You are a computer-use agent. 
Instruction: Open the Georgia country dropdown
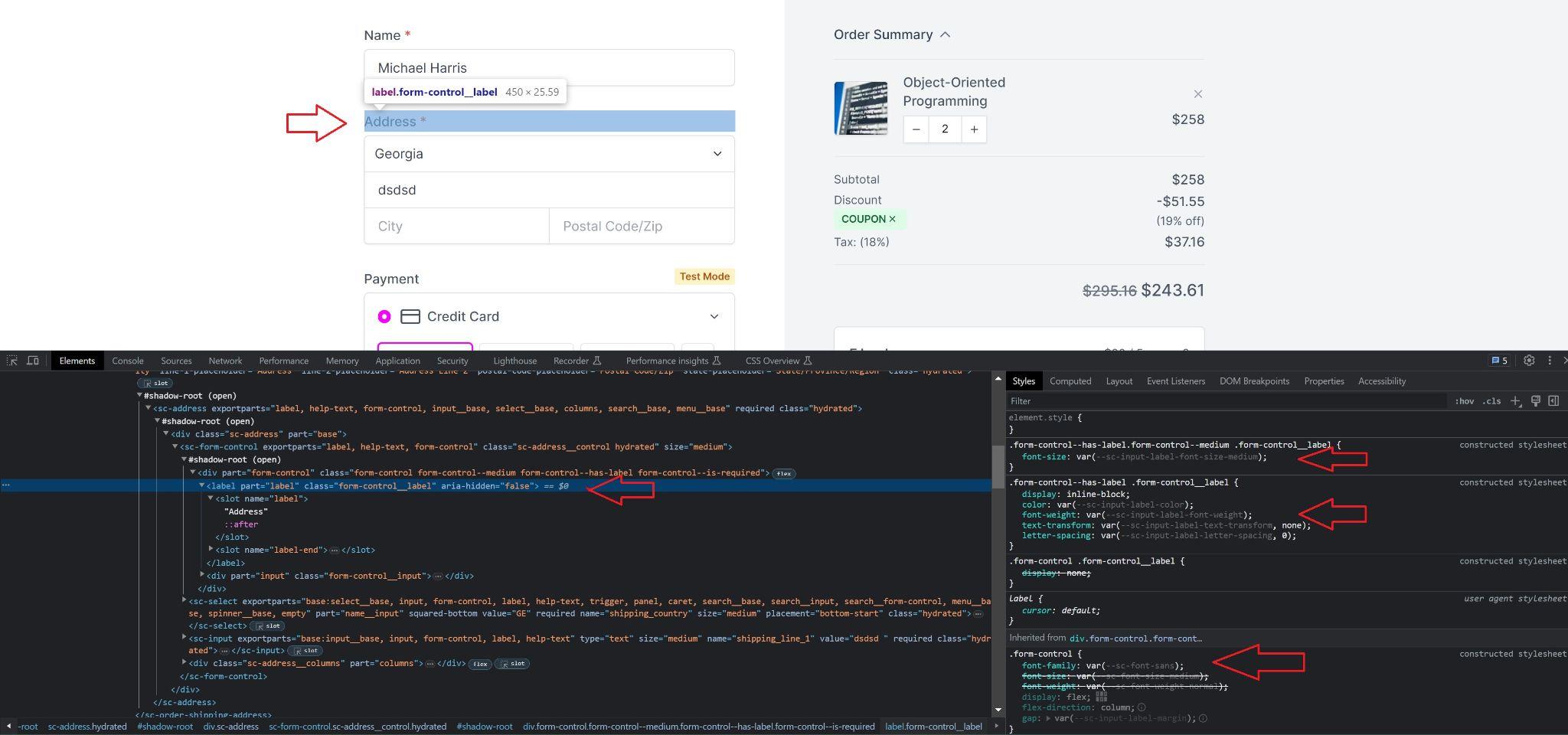pos(549,154)
